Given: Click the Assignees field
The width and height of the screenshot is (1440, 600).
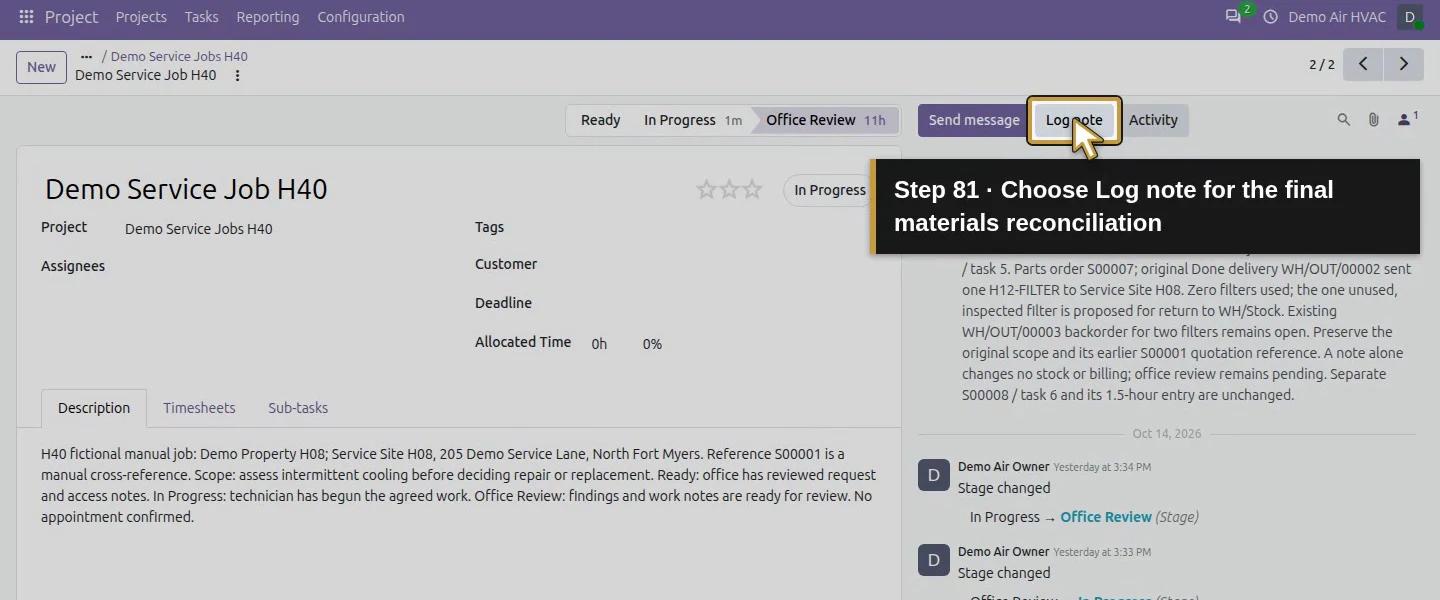Looking at the screenshot, I should point(285,267).
